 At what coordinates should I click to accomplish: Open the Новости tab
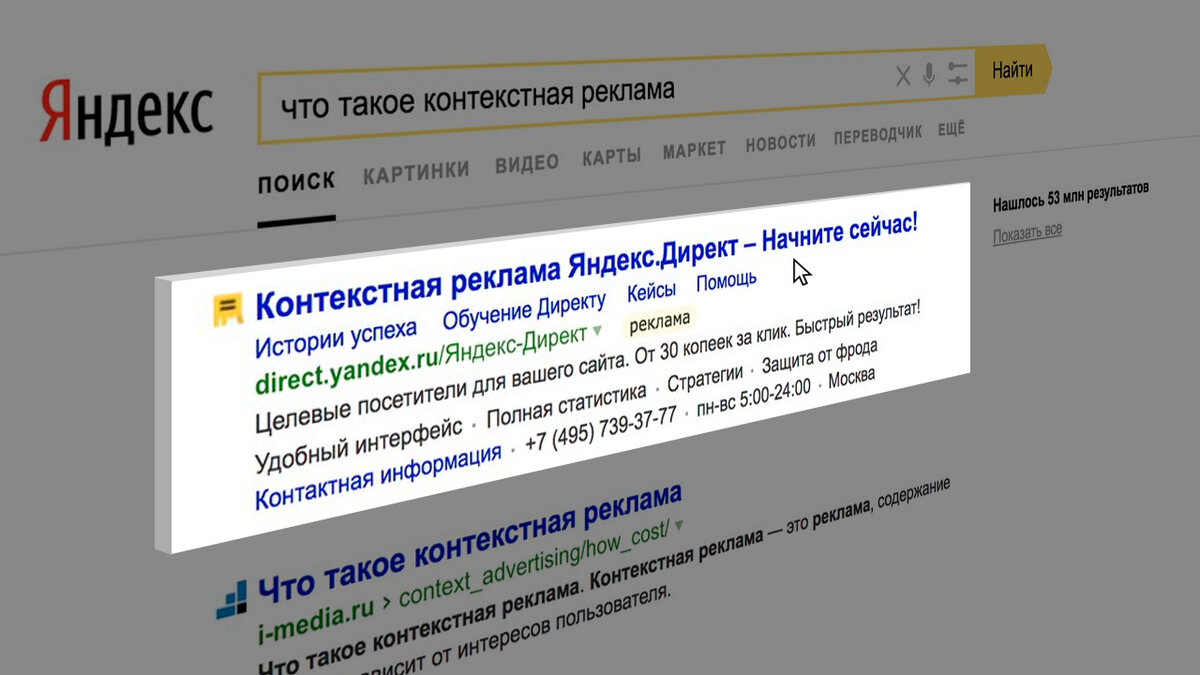tap(780, 144)
